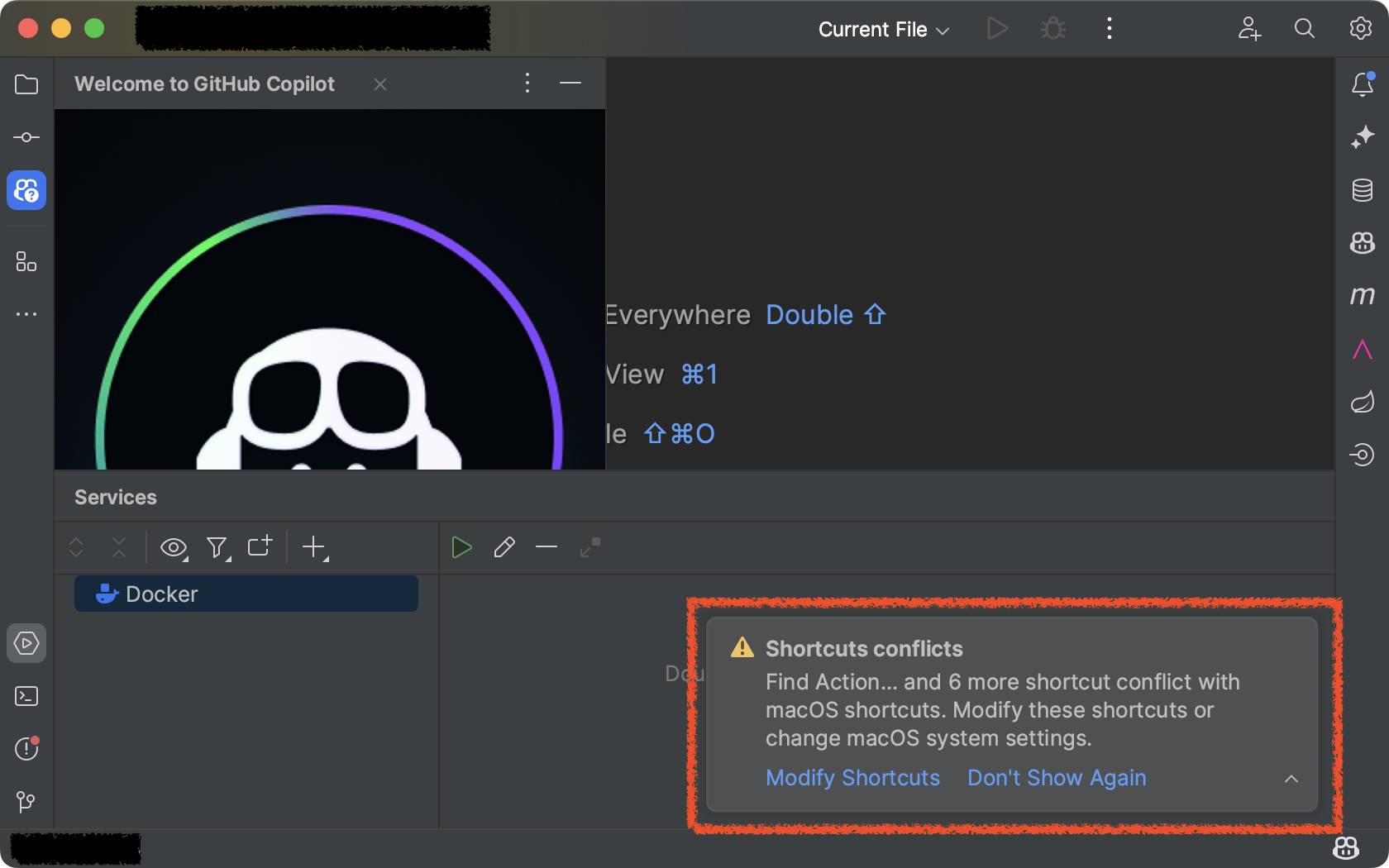Open the Maven tool window
Screen dimensions: 1389x868
point(1362,295)
